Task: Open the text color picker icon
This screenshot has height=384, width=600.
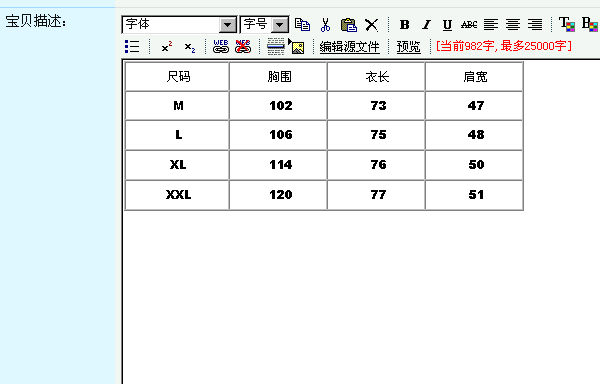Action: point(567,24)
